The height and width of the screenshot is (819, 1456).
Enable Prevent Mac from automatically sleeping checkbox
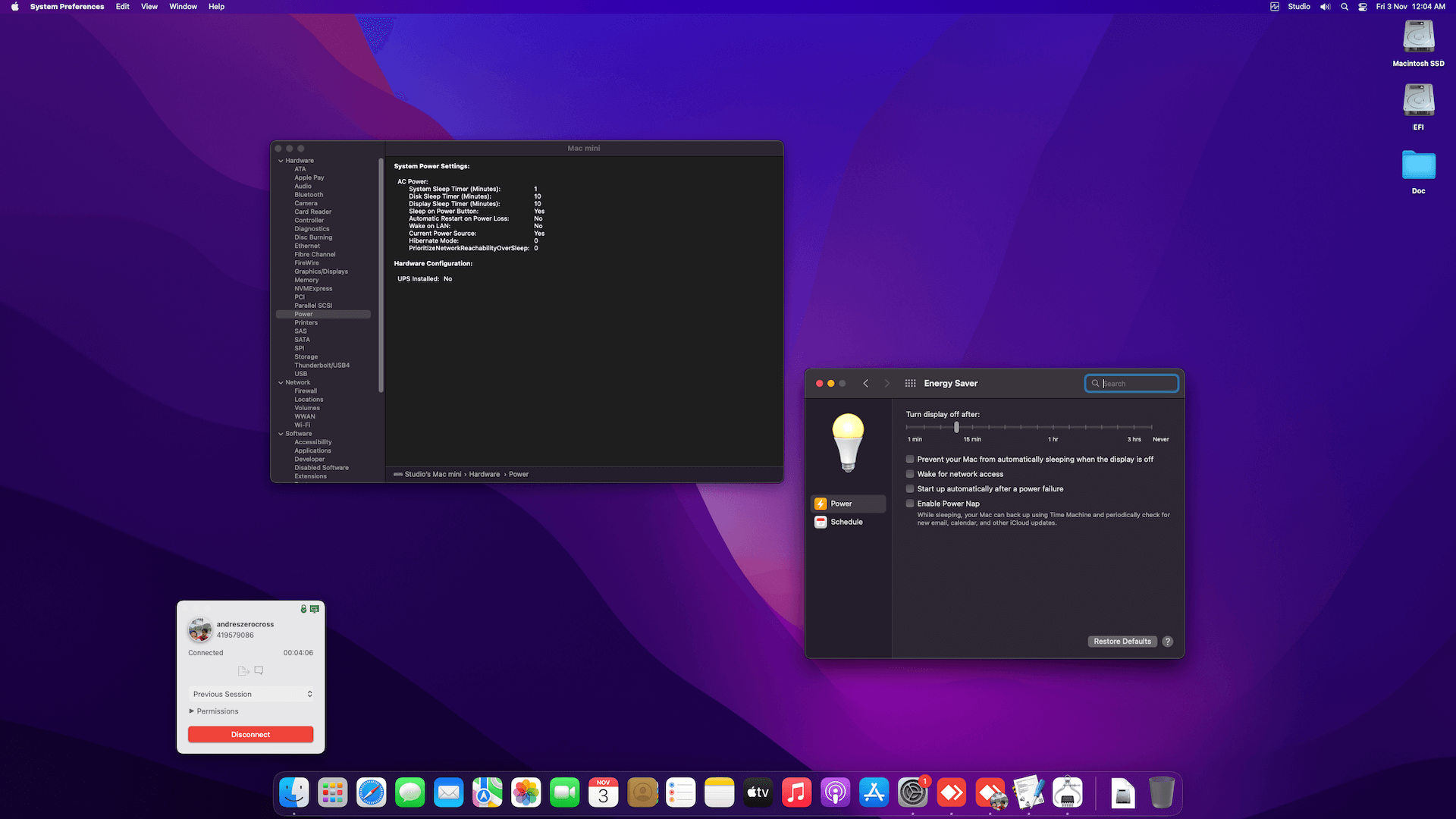tap(910, 460)
